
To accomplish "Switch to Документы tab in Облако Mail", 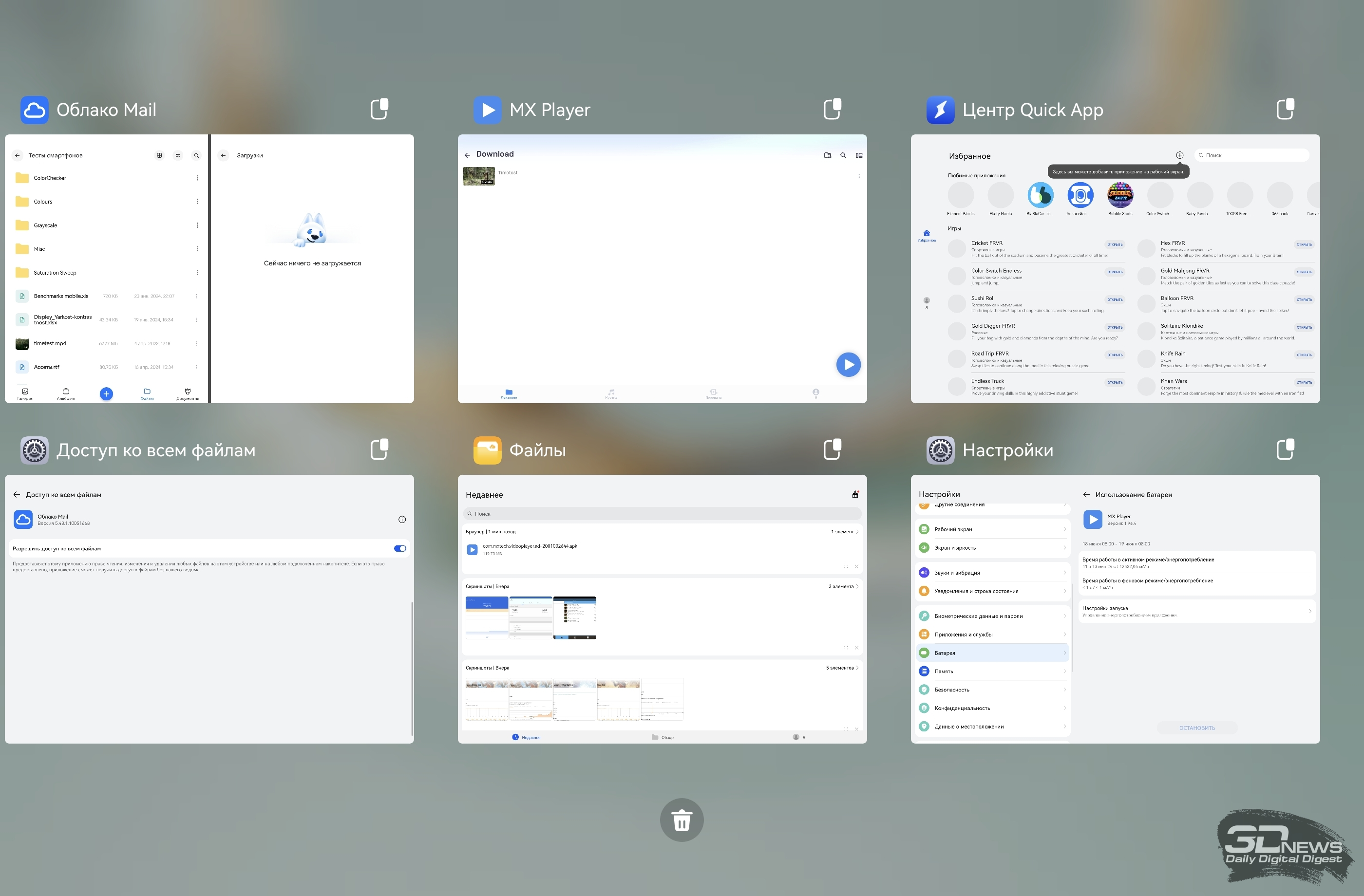I will pyautogui.click(x=188, y=393).
